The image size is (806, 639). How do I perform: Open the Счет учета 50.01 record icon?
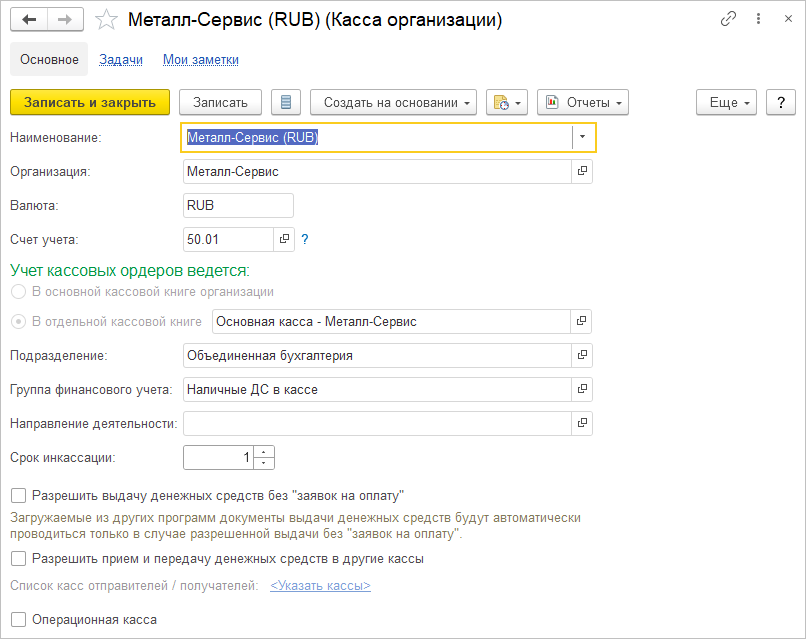[x=284, y=239]
